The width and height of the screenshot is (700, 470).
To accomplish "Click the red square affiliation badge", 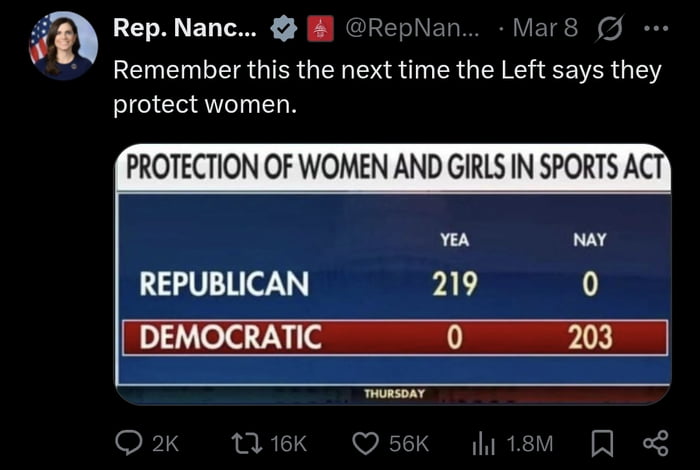I will click(319, 30).
